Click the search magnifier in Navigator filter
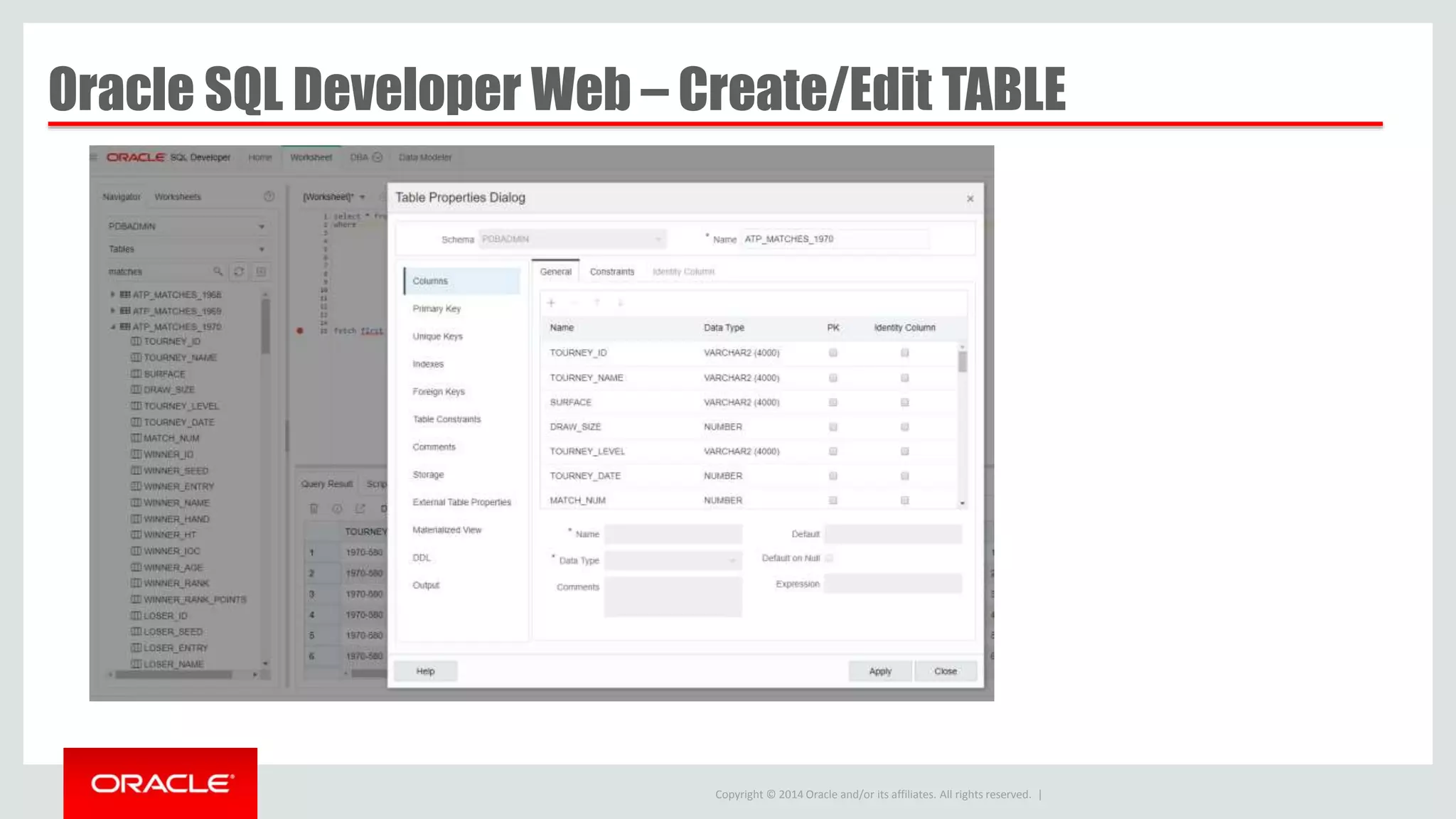The image size is (1456, 819). [218, 272]
